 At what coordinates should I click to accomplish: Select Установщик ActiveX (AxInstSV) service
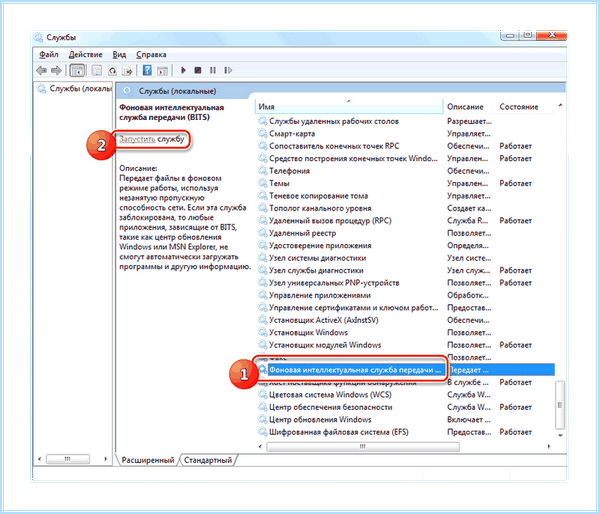pos(406,320)
